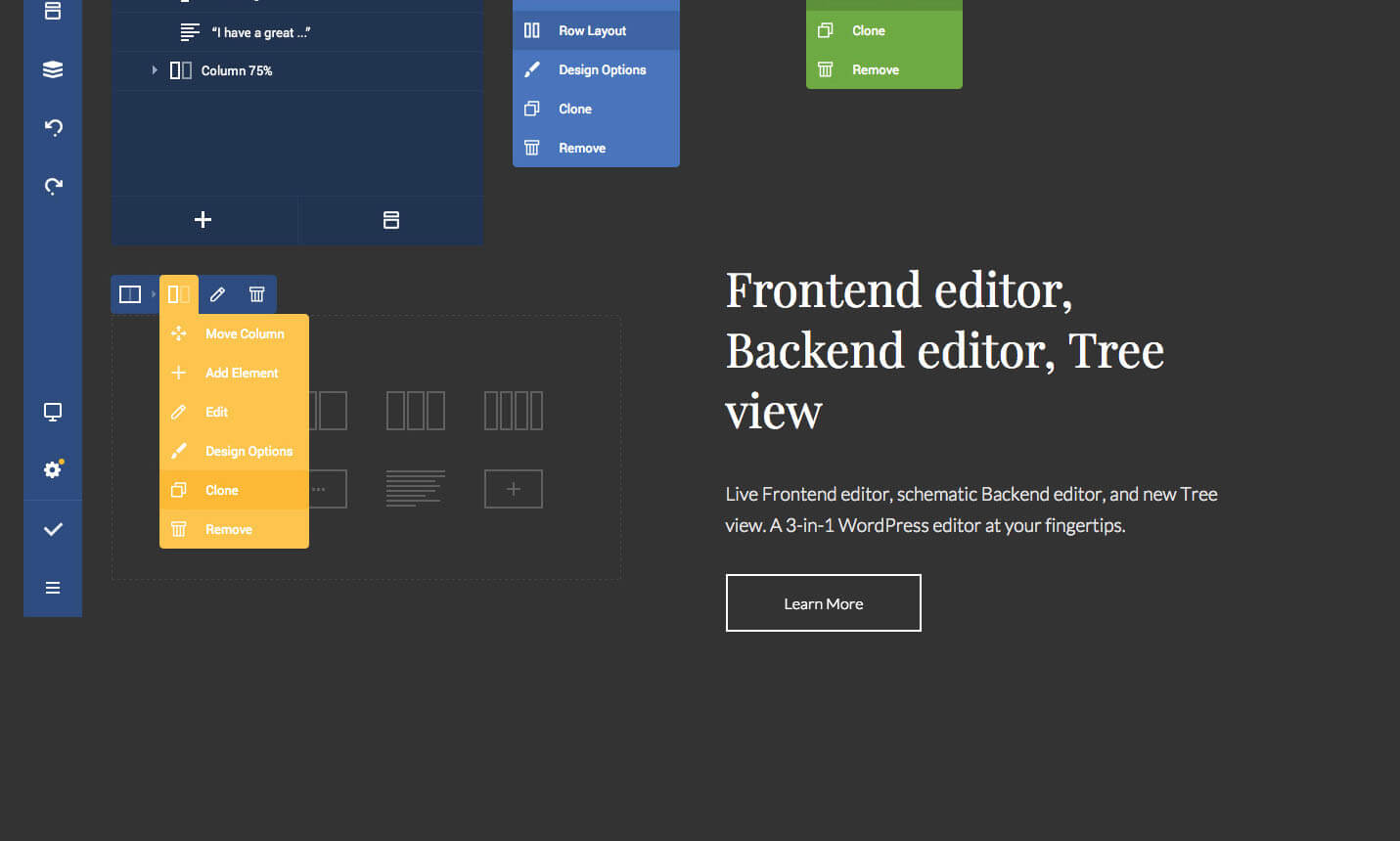This screenshot has height=841, width=1400.
Task: Select the row icon in yellow toolbar
Action: tap(130, 294)
